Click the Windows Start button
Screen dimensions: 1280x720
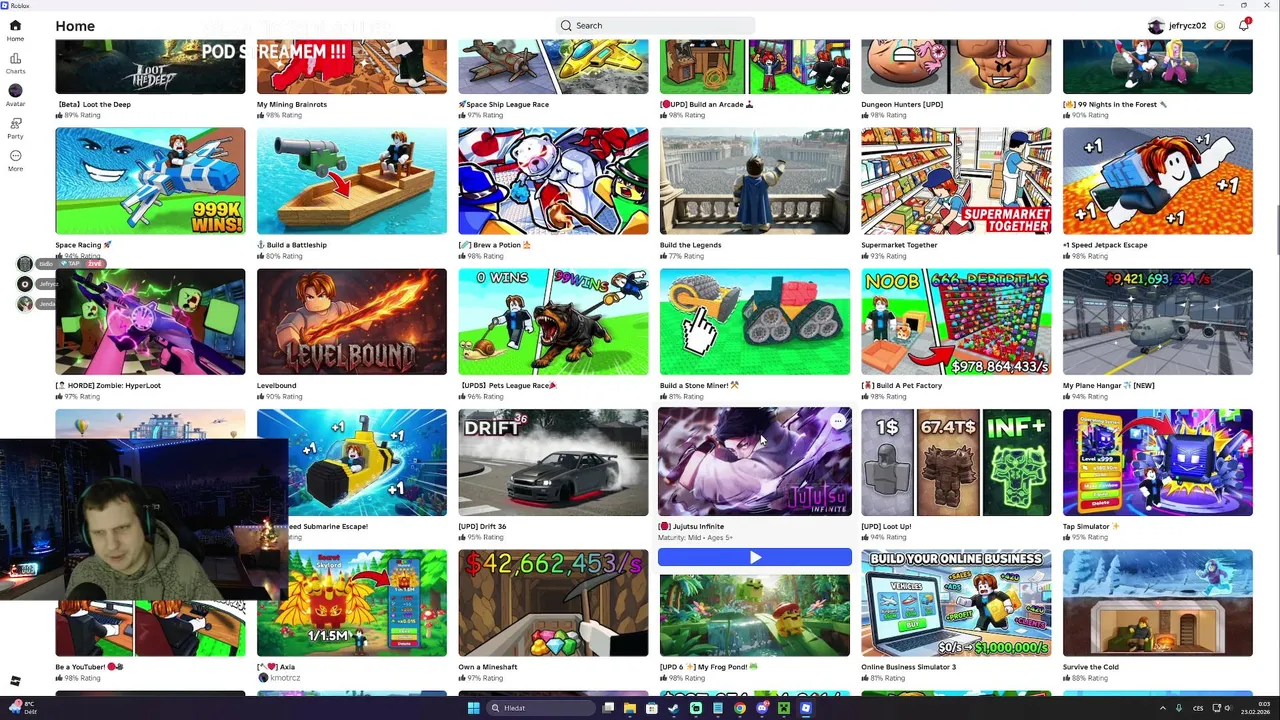click(474, 708)
